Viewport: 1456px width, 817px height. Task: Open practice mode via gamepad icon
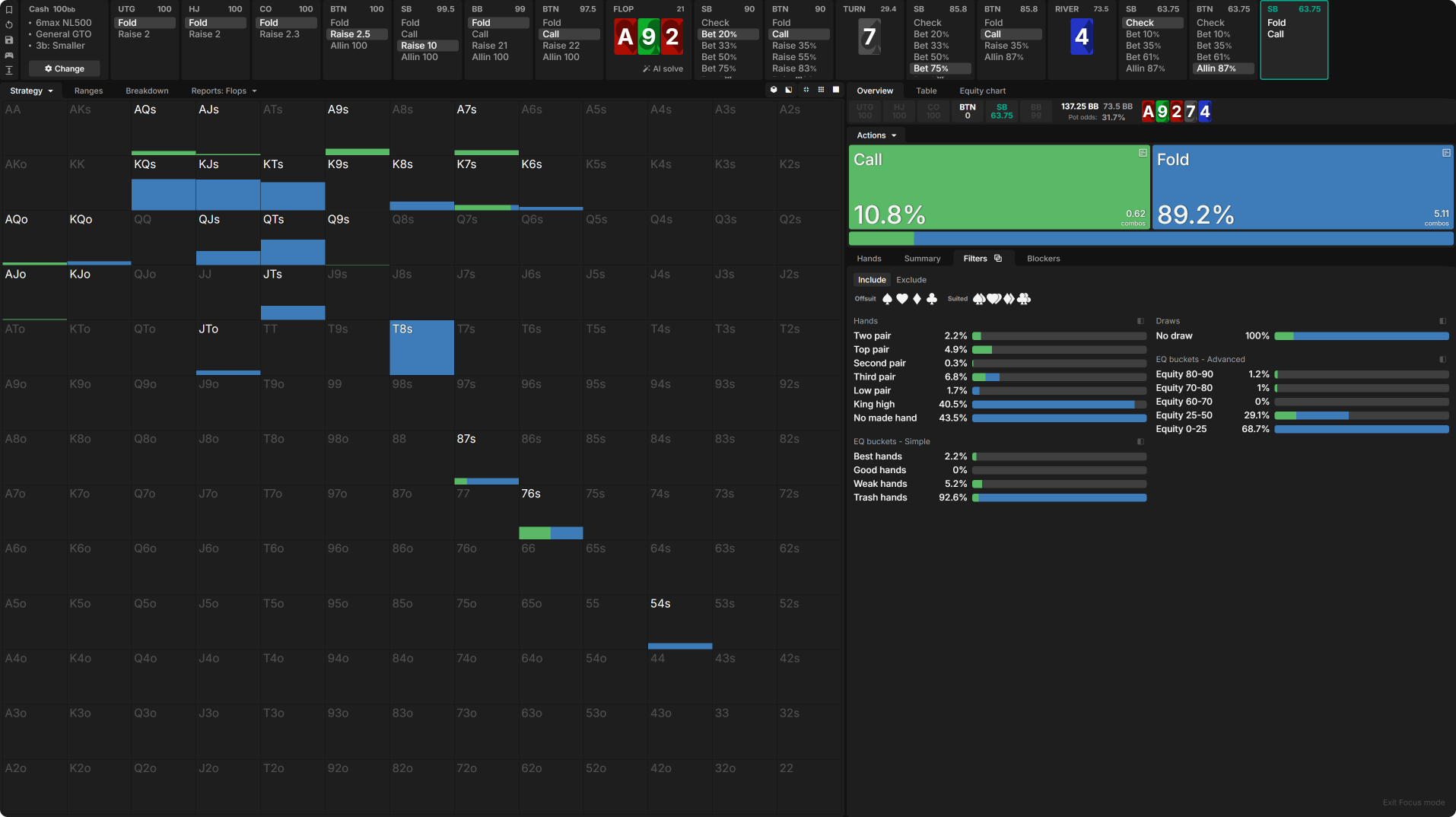click(9, 55)
